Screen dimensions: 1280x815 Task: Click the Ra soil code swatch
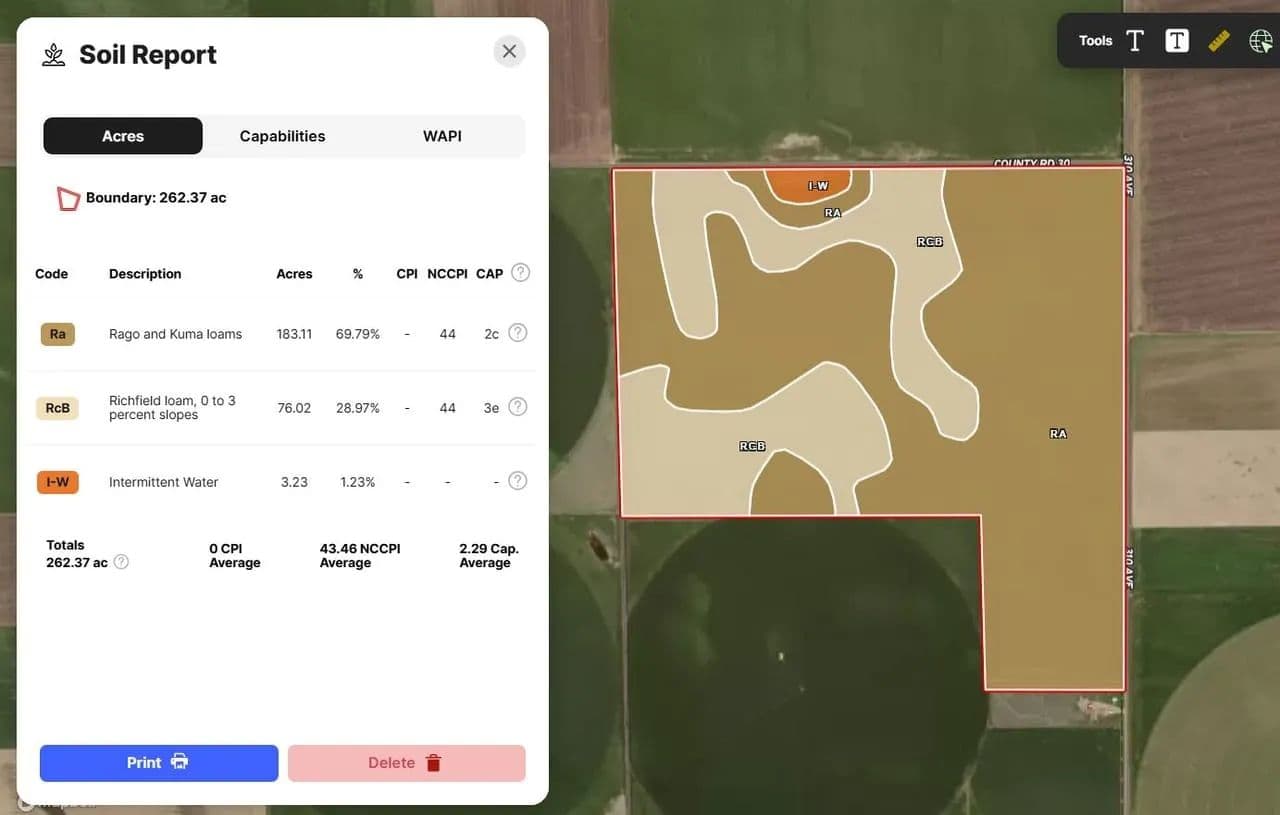[58, 334]
